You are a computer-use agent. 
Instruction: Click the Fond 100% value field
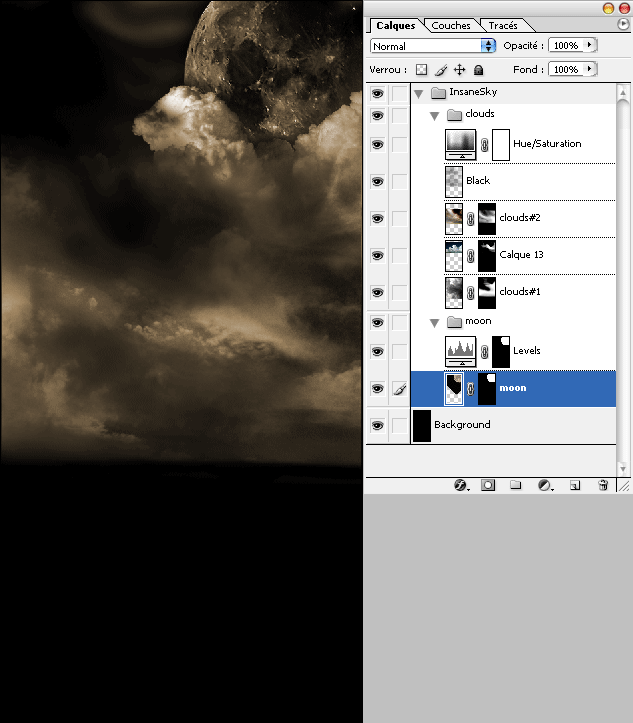tap(566, 69)
